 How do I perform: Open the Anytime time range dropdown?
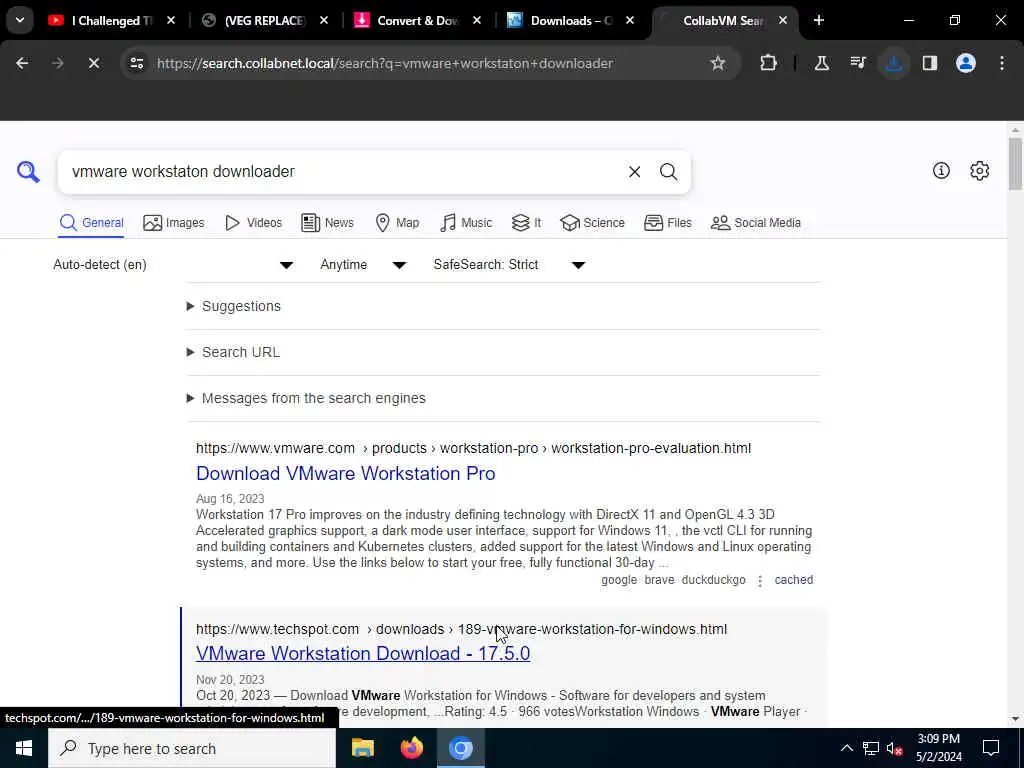pyautogui.click(x=362, y=264)
